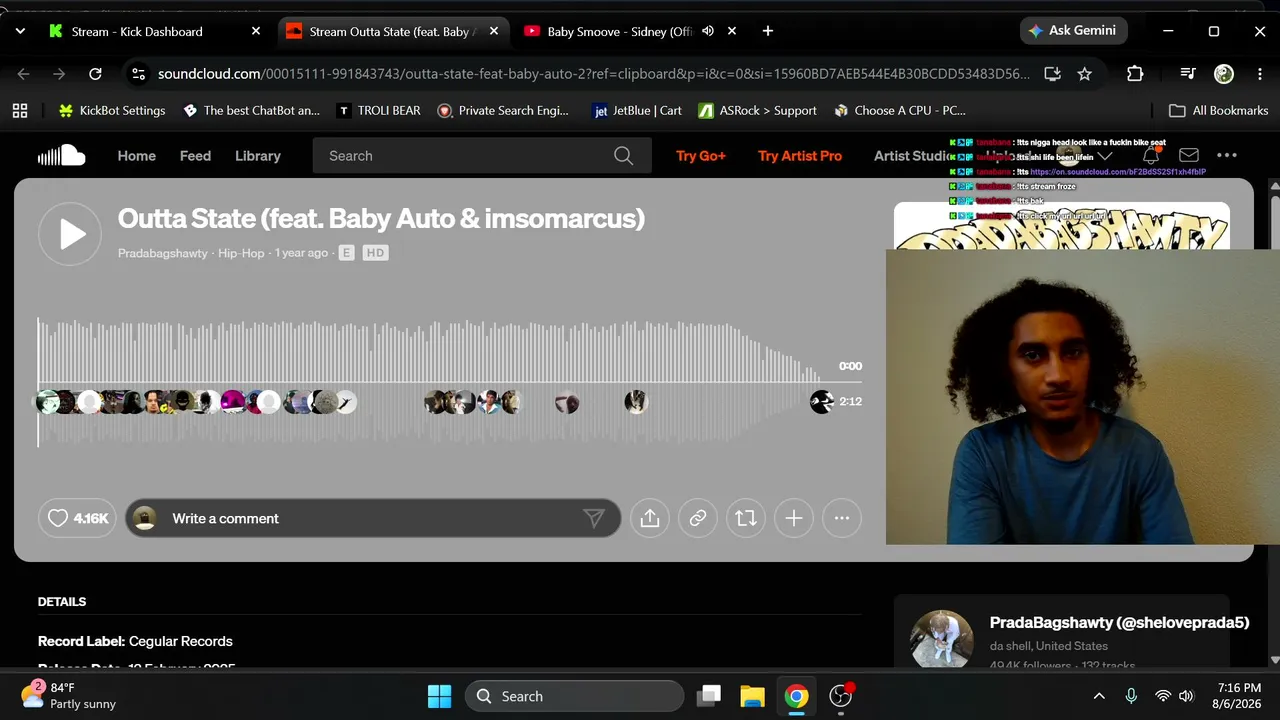This screenshot has width=1280, height=720.
Task: Open the Chrome apps grid
Action: (20, 111)
